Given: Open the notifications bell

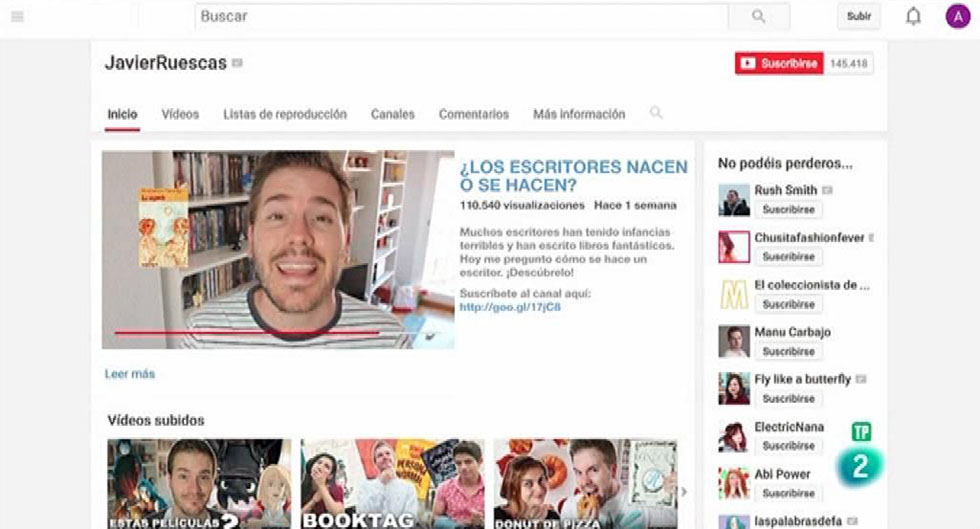Looking at the screenshot, I should click(913, 17).
